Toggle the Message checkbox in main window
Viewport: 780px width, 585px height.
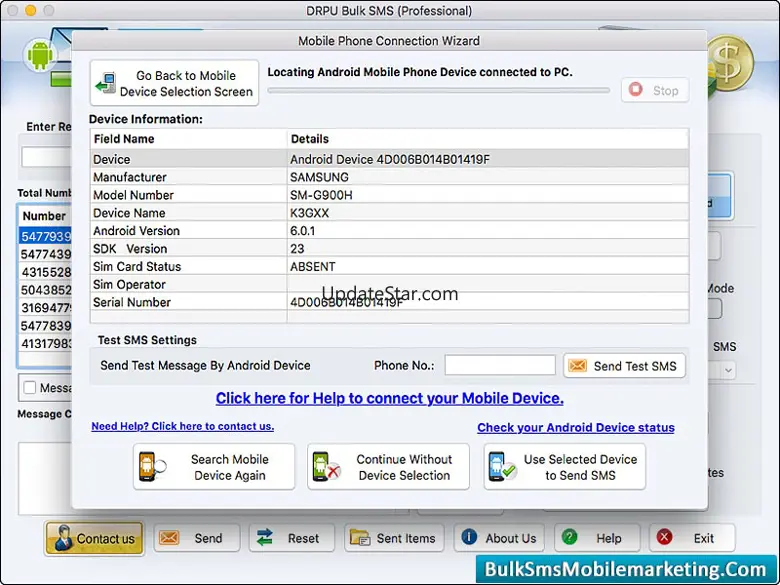coord(30,388)
